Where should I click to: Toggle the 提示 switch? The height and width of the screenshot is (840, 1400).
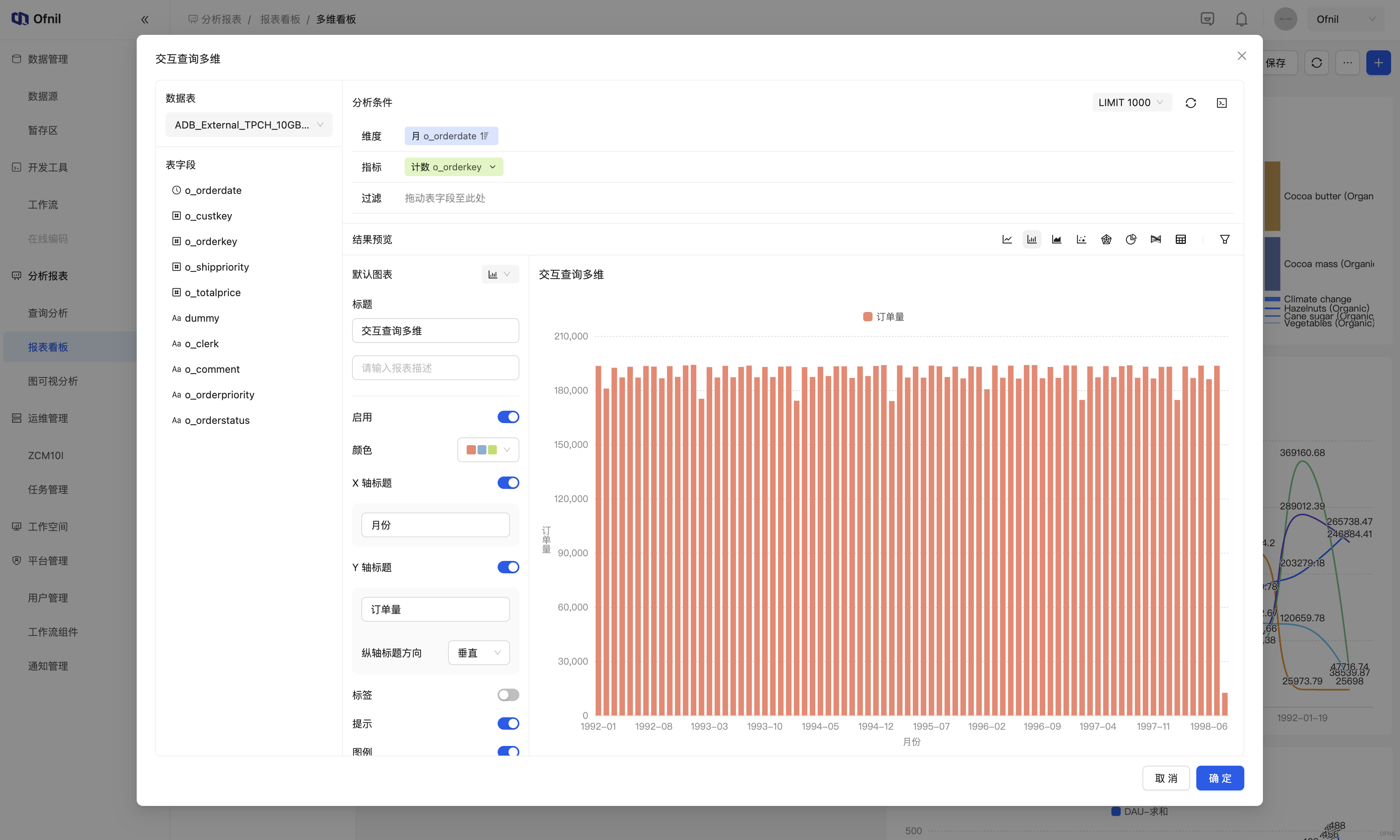(508, 723)
